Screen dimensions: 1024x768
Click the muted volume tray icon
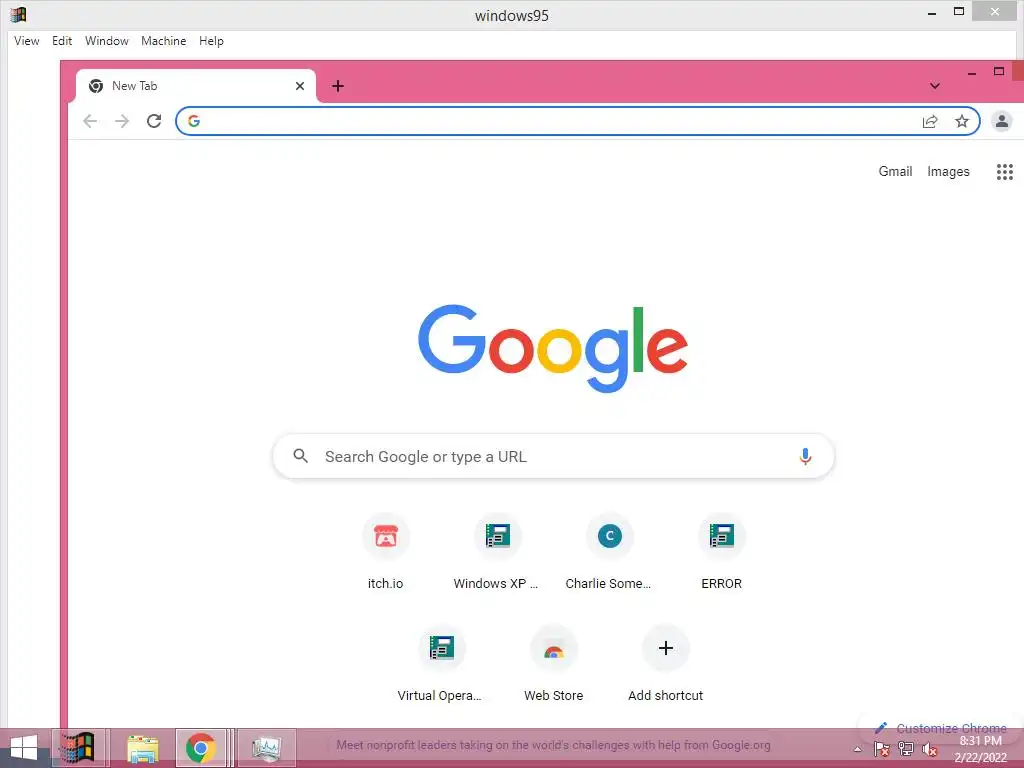(930, 750)
